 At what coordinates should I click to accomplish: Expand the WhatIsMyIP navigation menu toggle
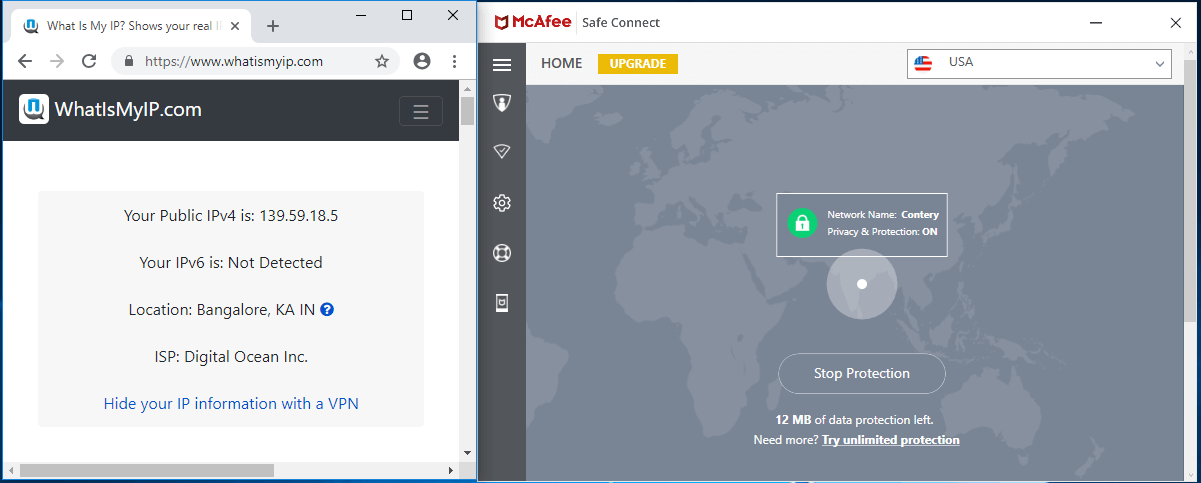(x=420, y=111)
